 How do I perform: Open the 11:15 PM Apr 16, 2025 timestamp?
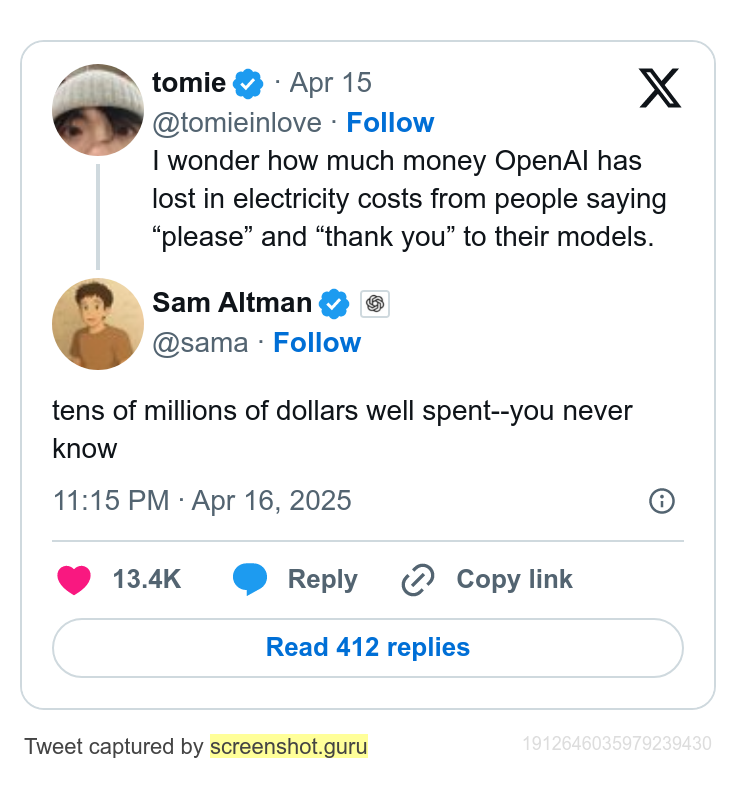click(x=202, y=501)
